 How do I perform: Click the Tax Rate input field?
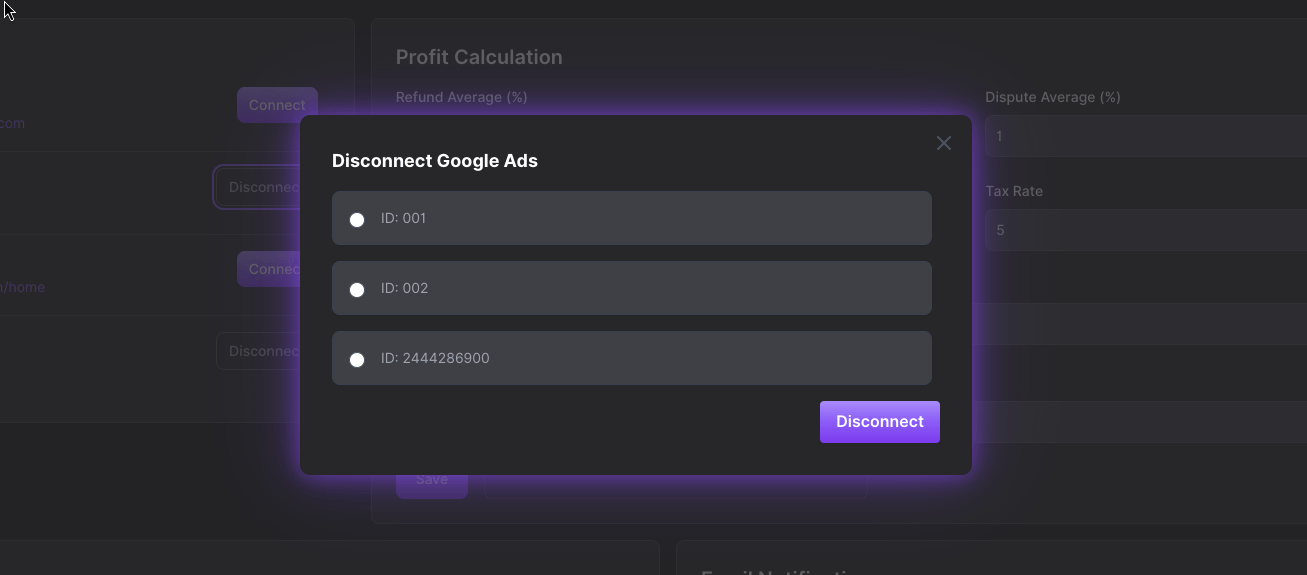pos(1146,230)
